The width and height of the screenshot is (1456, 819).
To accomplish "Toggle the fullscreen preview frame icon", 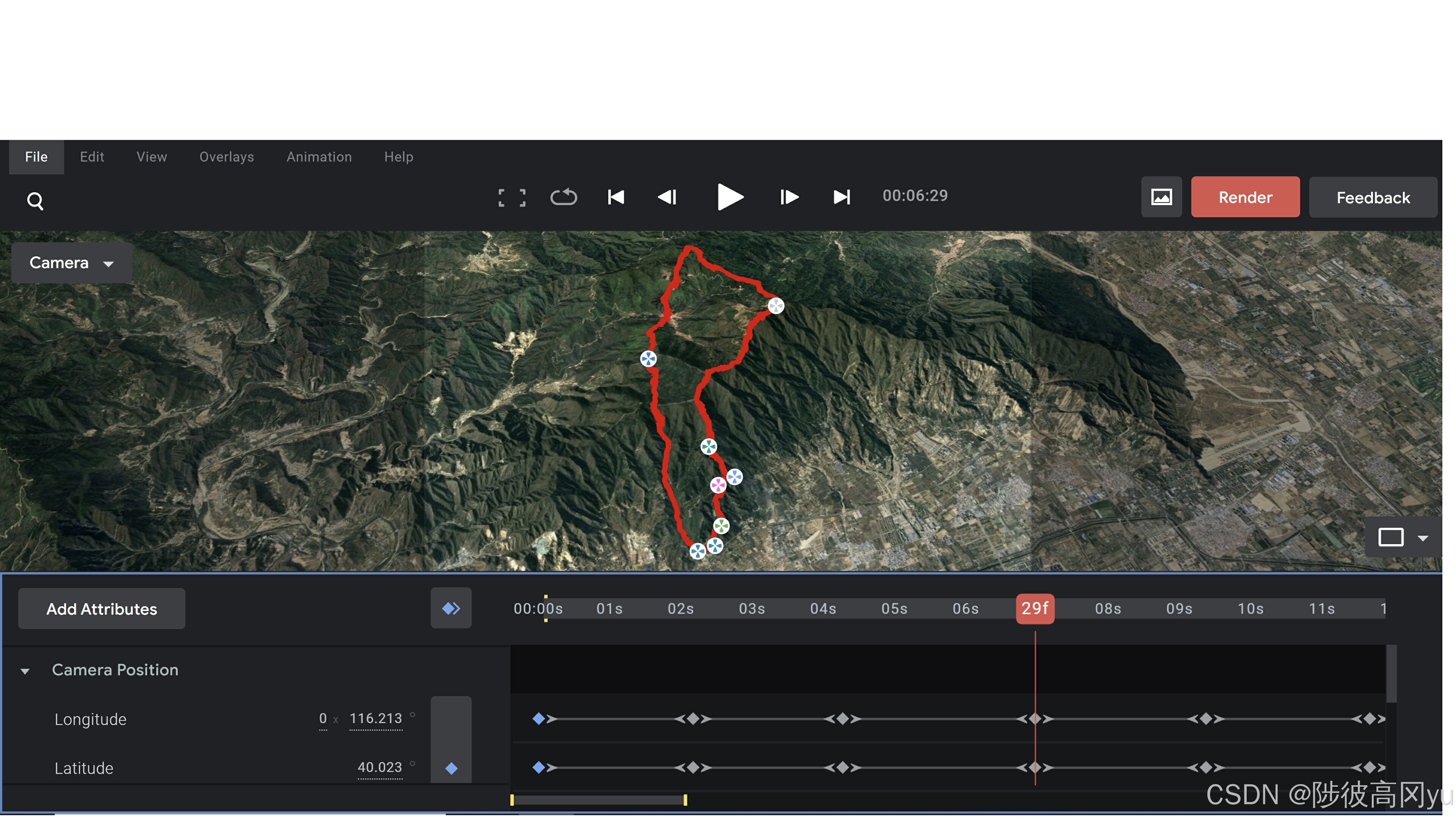I will tap(511, 197).
